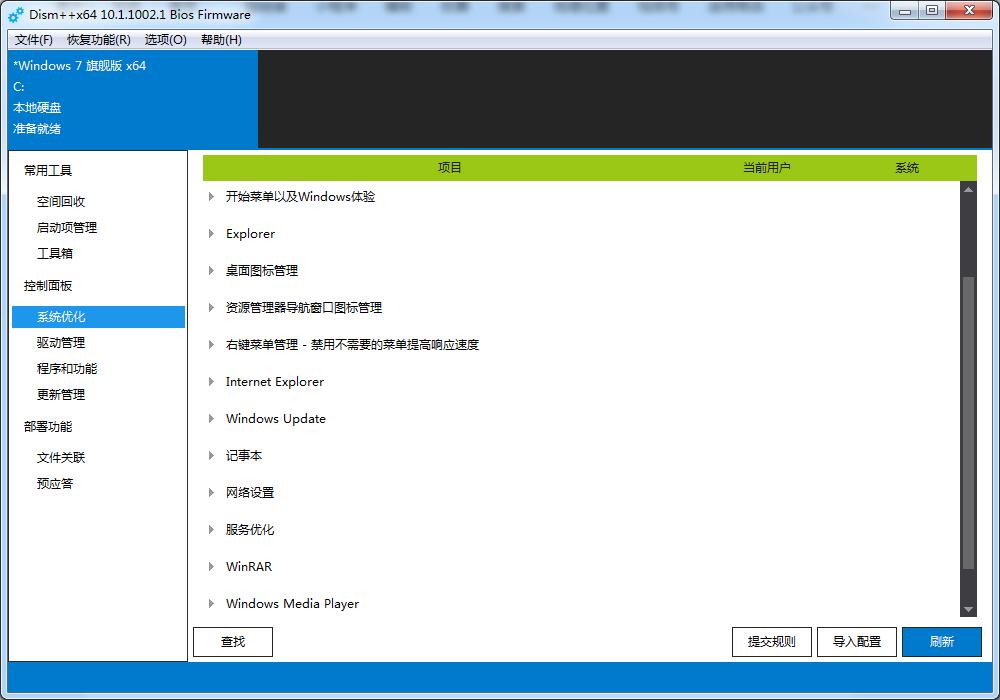This screenshot has width=1000, height=700.
Task: Expand the WinRAR arrow
Action: coord(211,566)
